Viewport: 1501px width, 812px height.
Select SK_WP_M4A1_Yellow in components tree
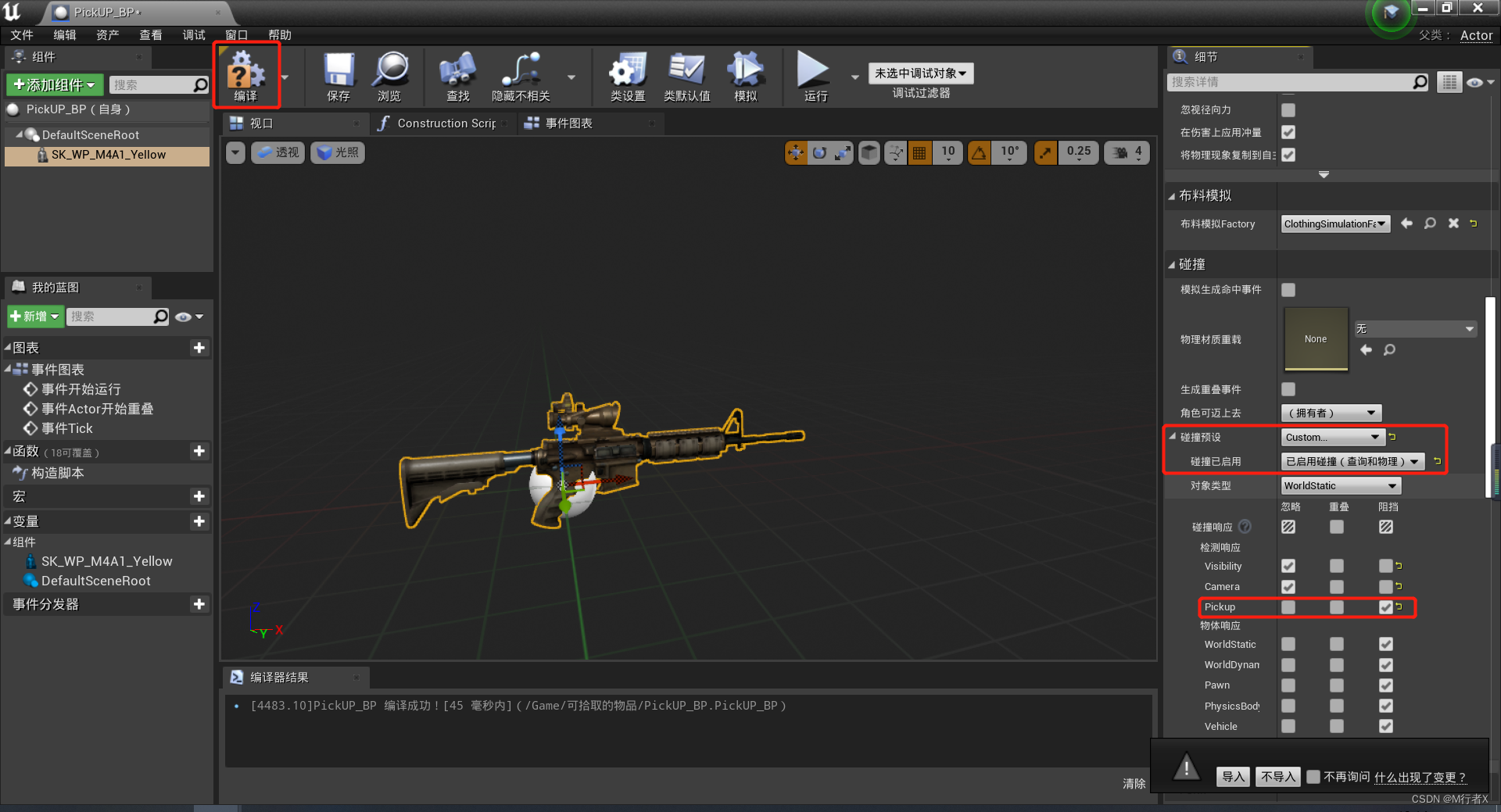(x=107, y=155)
